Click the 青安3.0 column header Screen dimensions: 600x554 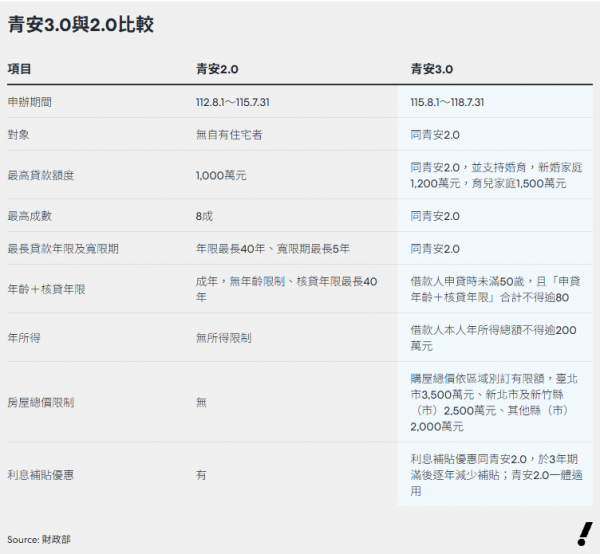tap(432, 69)
